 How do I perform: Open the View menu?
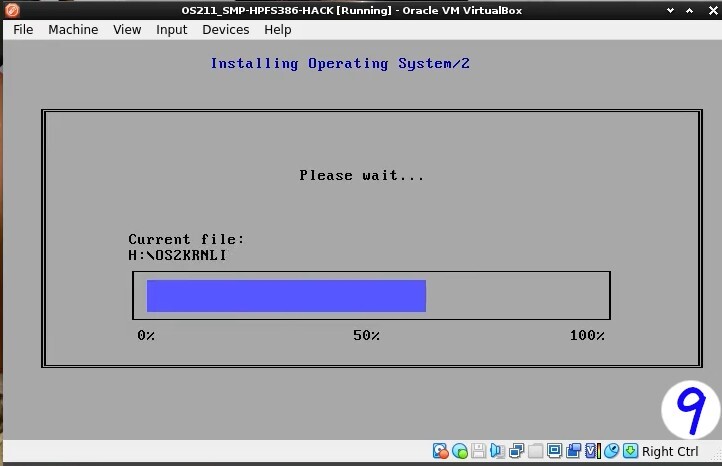click(127, 29)
